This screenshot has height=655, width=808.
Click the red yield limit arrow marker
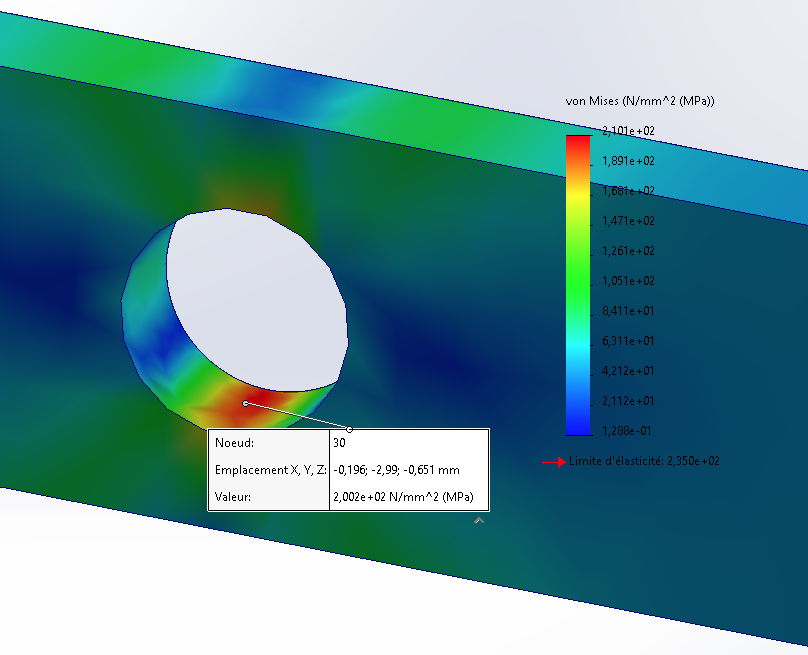coord(553,462)
